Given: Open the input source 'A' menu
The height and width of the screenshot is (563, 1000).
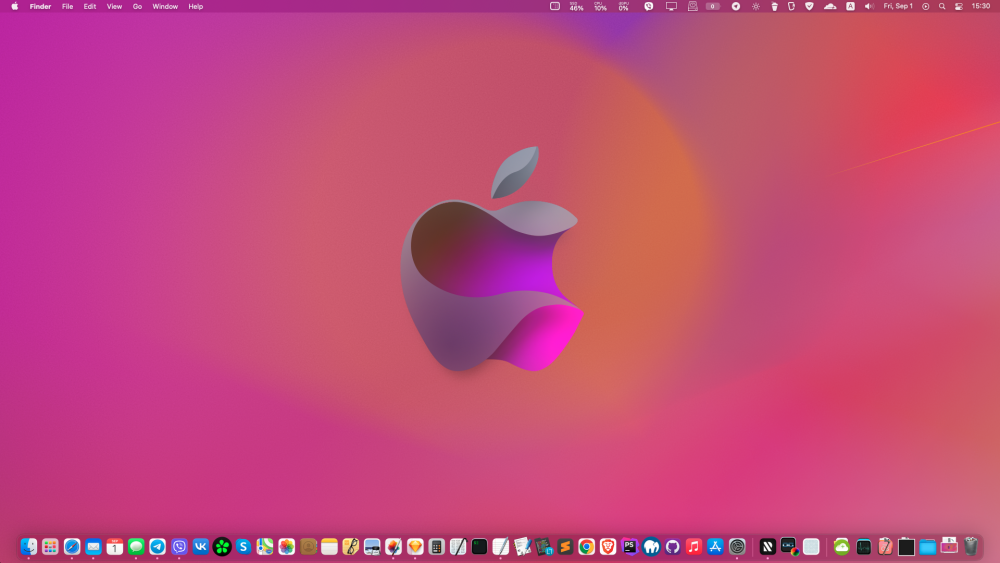Looking at the screenshot, I should [850, 6].
